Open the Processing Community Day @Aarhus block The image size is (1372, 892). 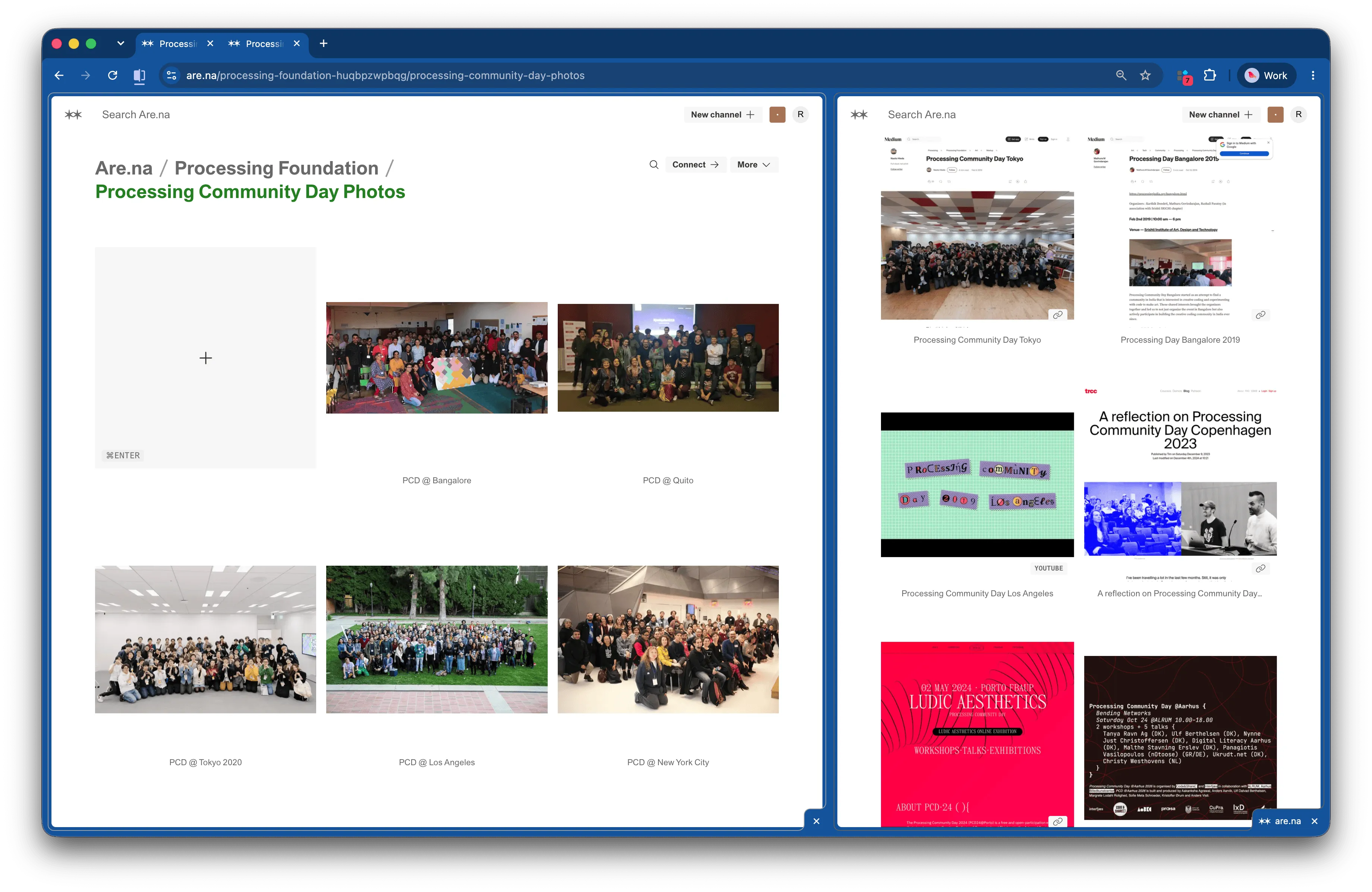pyautogui.click(x=1180, y=738)
